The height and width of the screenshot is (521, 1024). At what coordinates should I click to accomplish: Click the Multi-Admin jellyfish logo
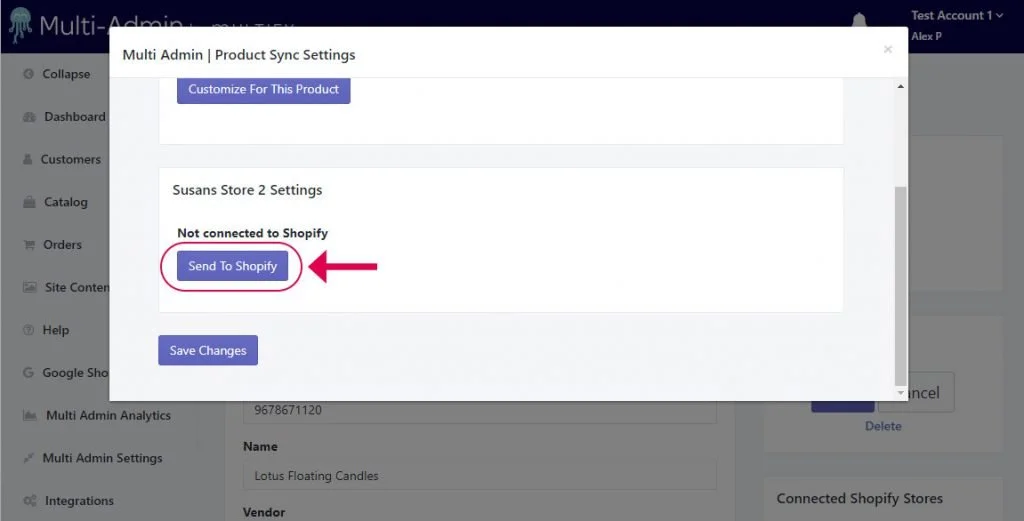pyautogui.click(x=20, y=25)
